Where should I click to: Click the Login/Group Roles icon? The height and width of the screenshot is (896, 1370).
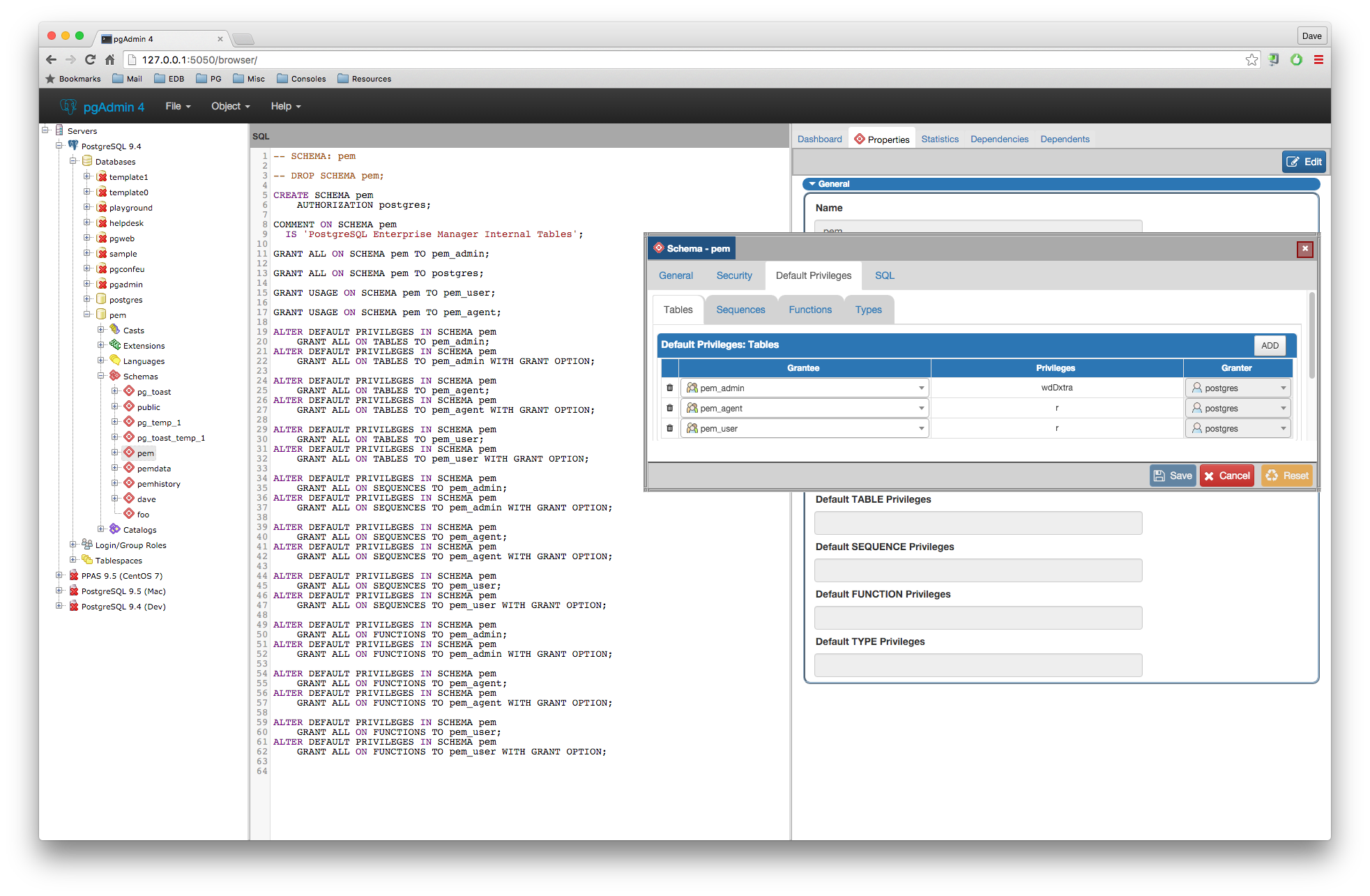coord(87,545)
